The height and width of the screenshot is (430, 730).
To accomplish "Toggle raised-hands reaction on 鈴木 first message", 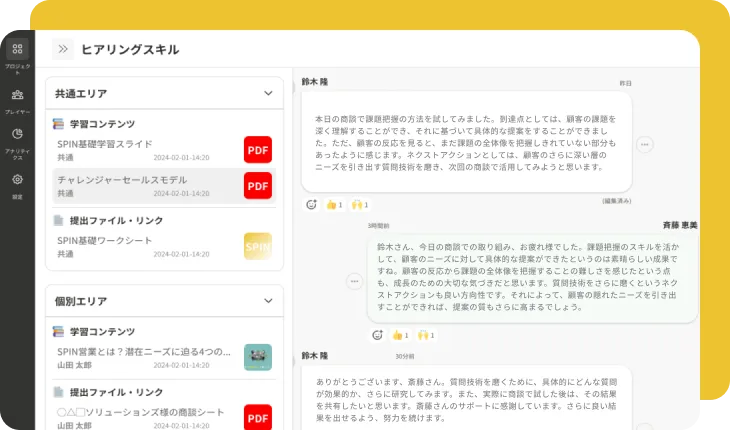I will pos(360,205).
